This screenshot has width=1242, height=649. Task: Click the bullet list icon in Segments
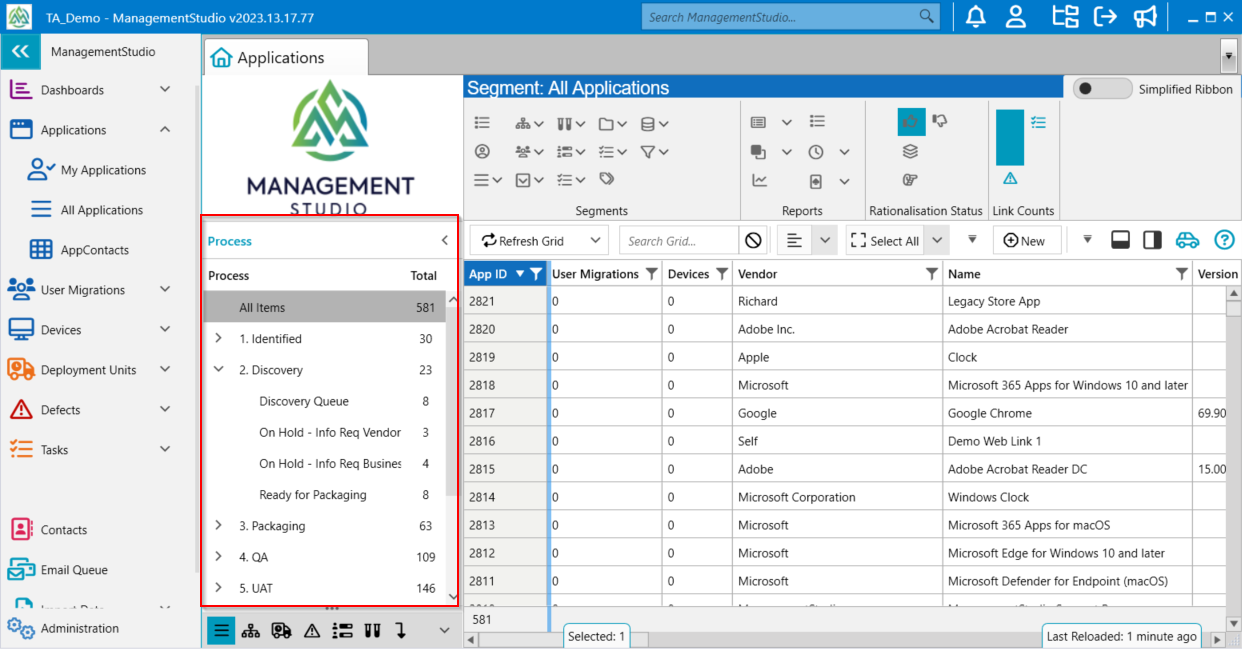point(482,122)
